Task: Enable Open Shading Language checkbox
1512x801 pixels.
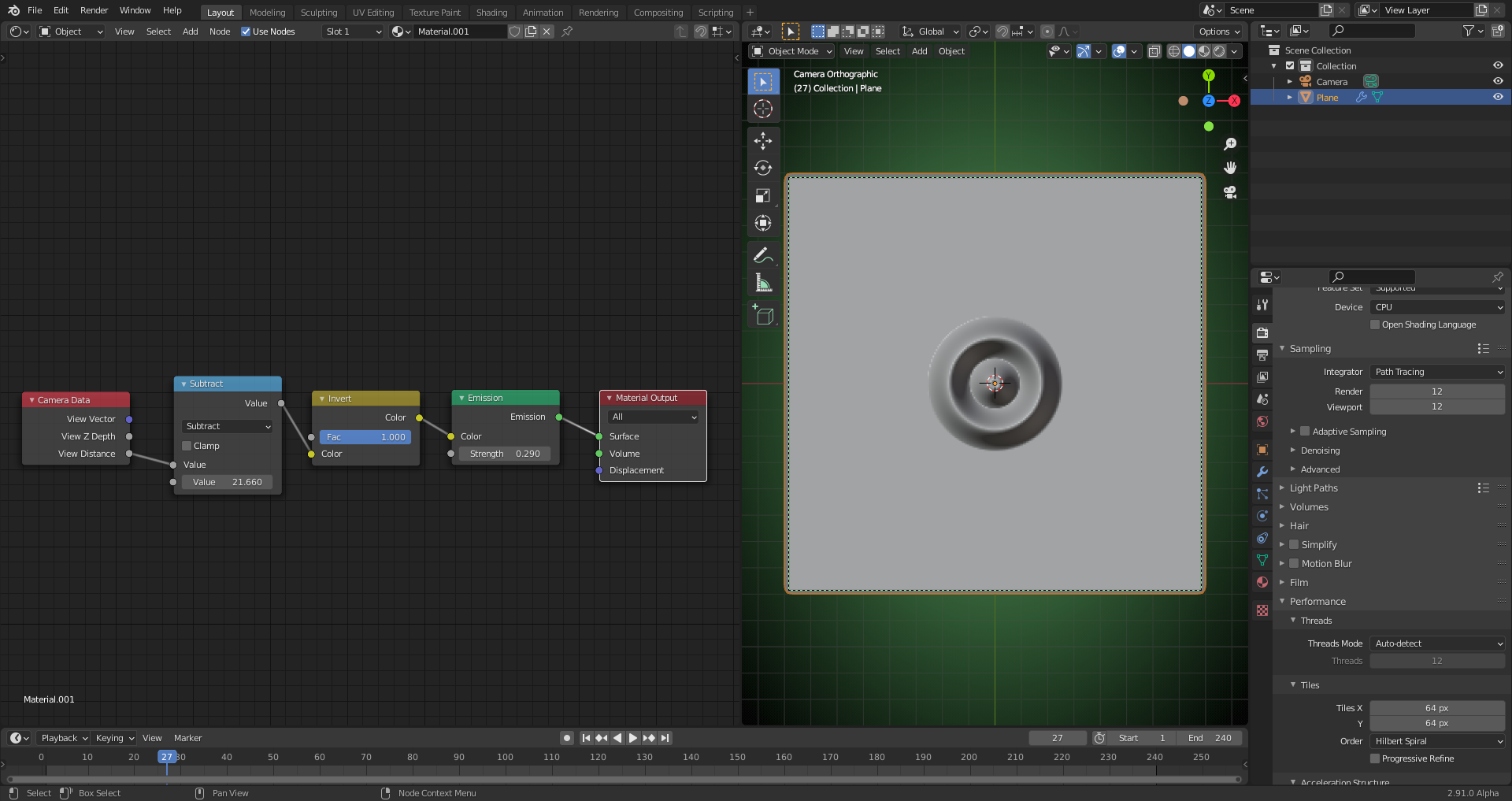Action: (1375, 324)
